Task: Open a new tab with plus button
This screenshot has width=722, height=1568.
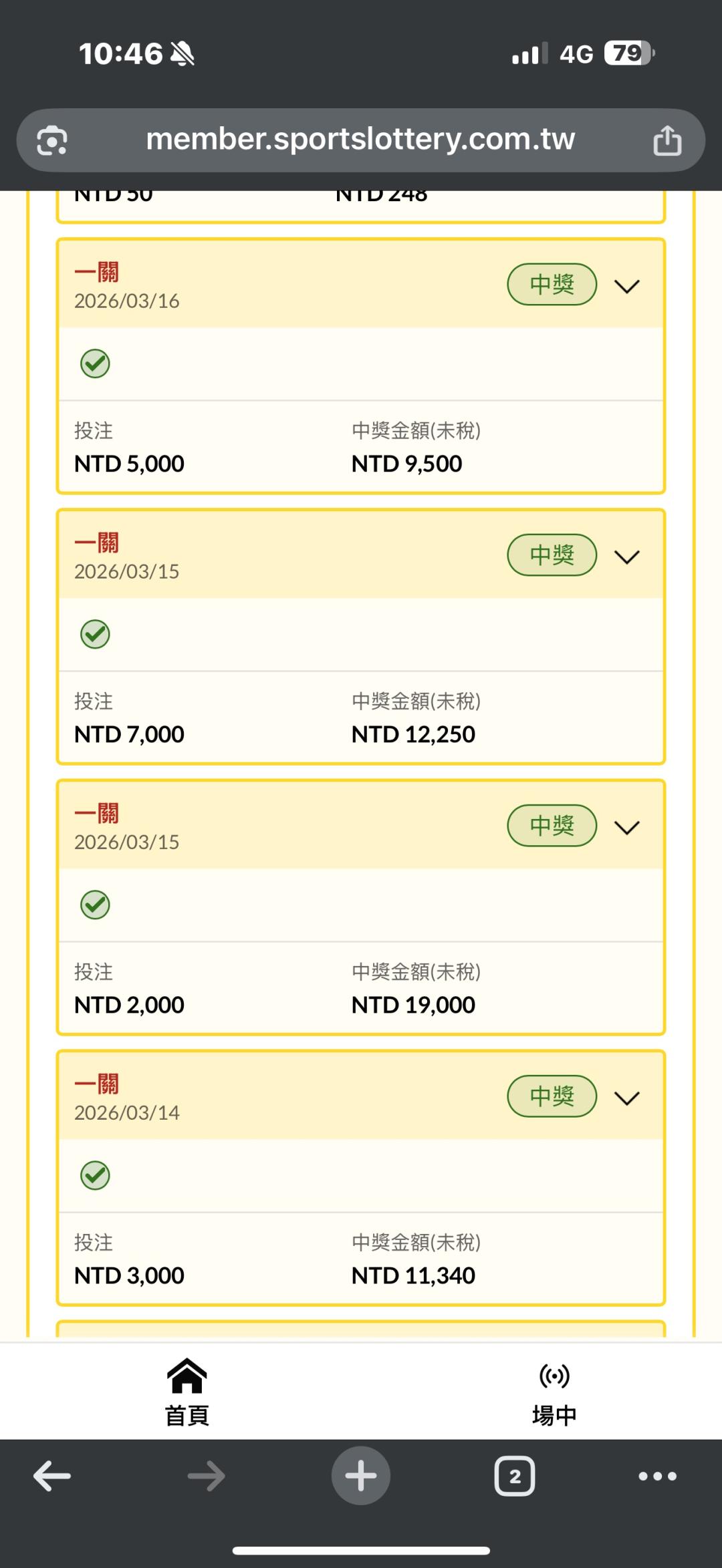Action: pyautogui.click(x=361, y=1476)
